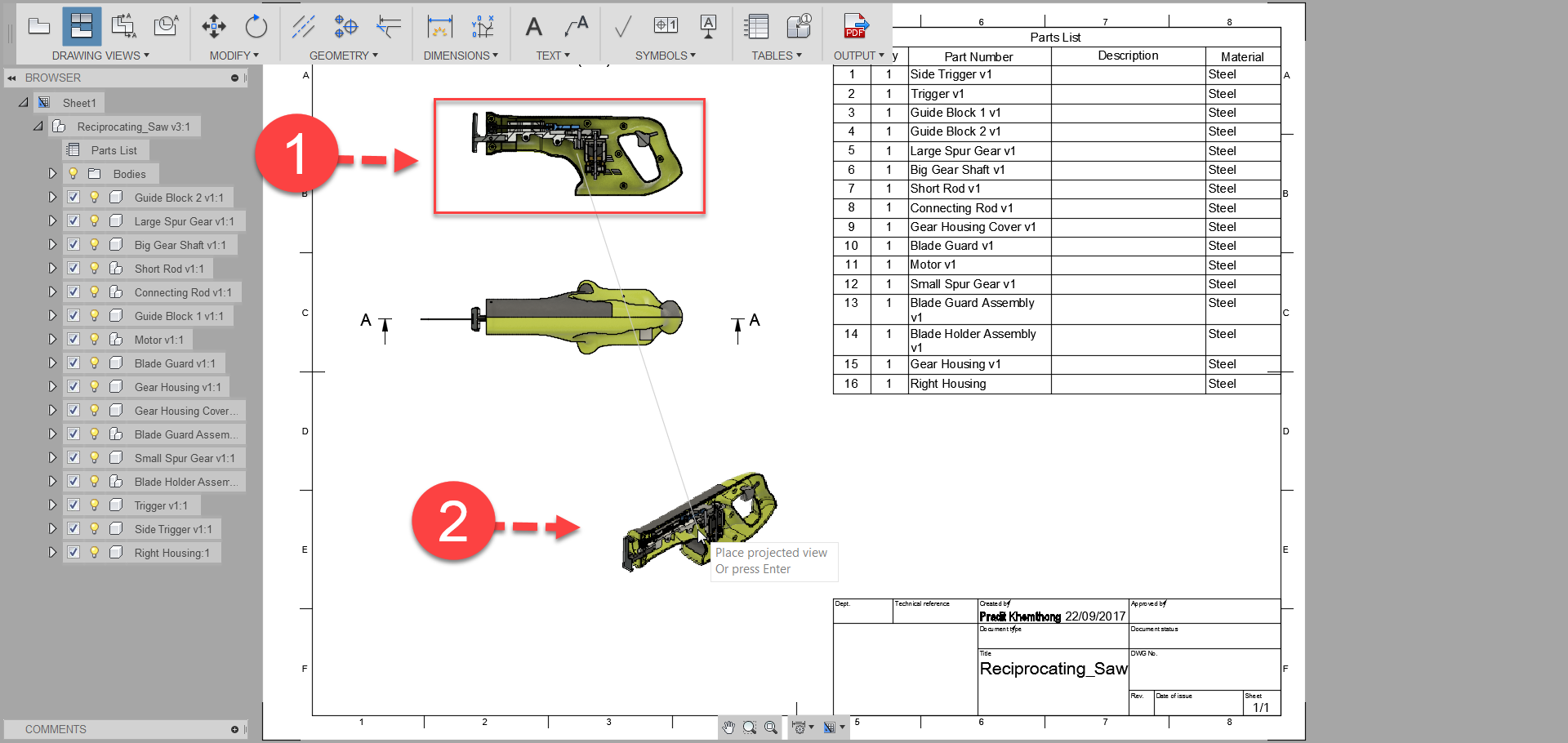The image size is (1568, 743).
Task: Disable the Guide Block 2 v1:1 checkbox
Action: [73, 197]
